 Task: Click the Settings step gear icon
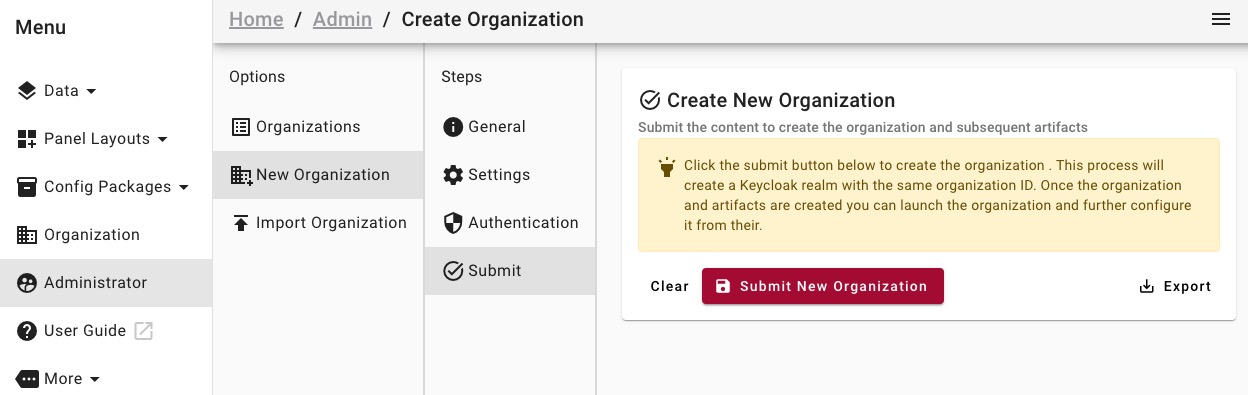pos(453,175)
